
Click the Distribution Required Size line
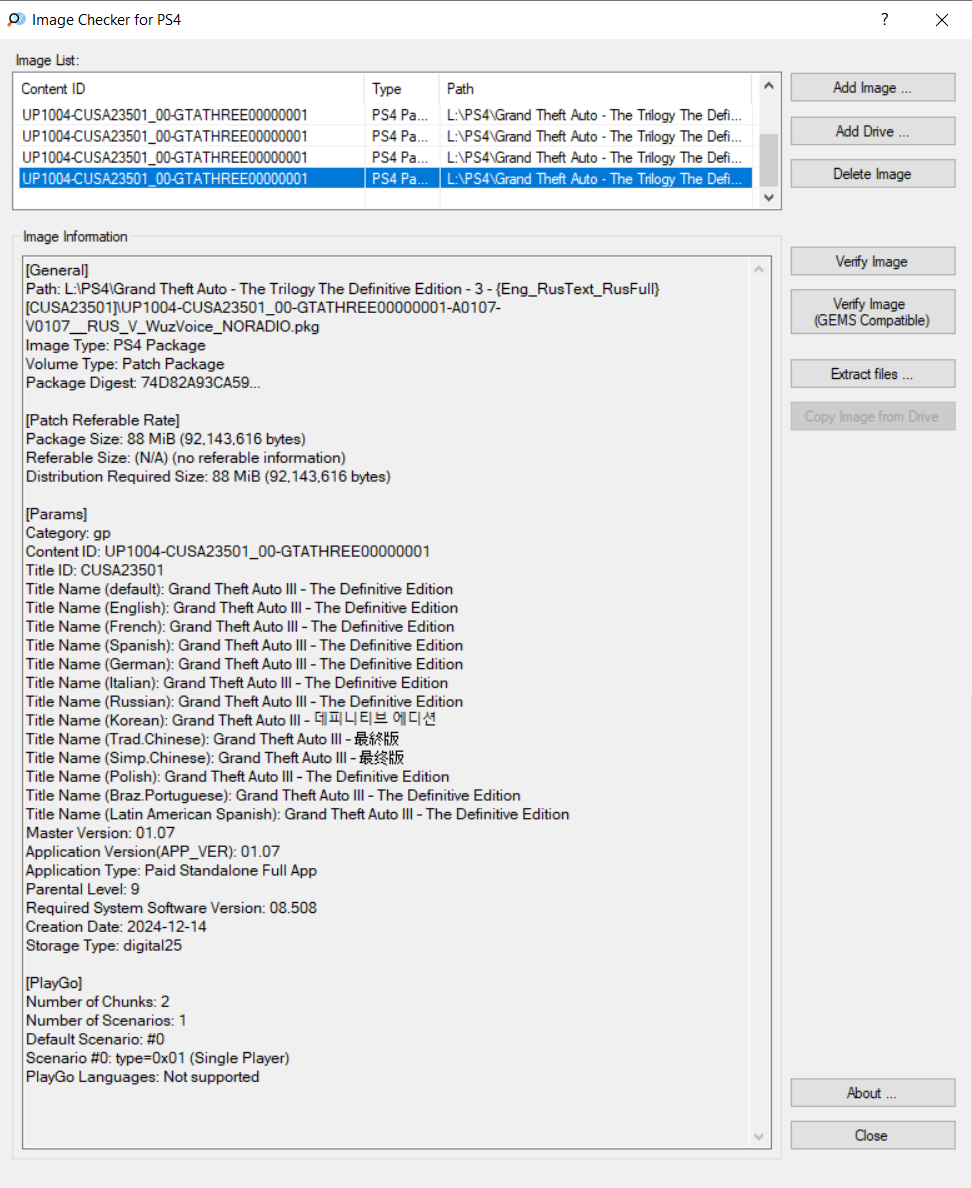[x=208, y=477]
